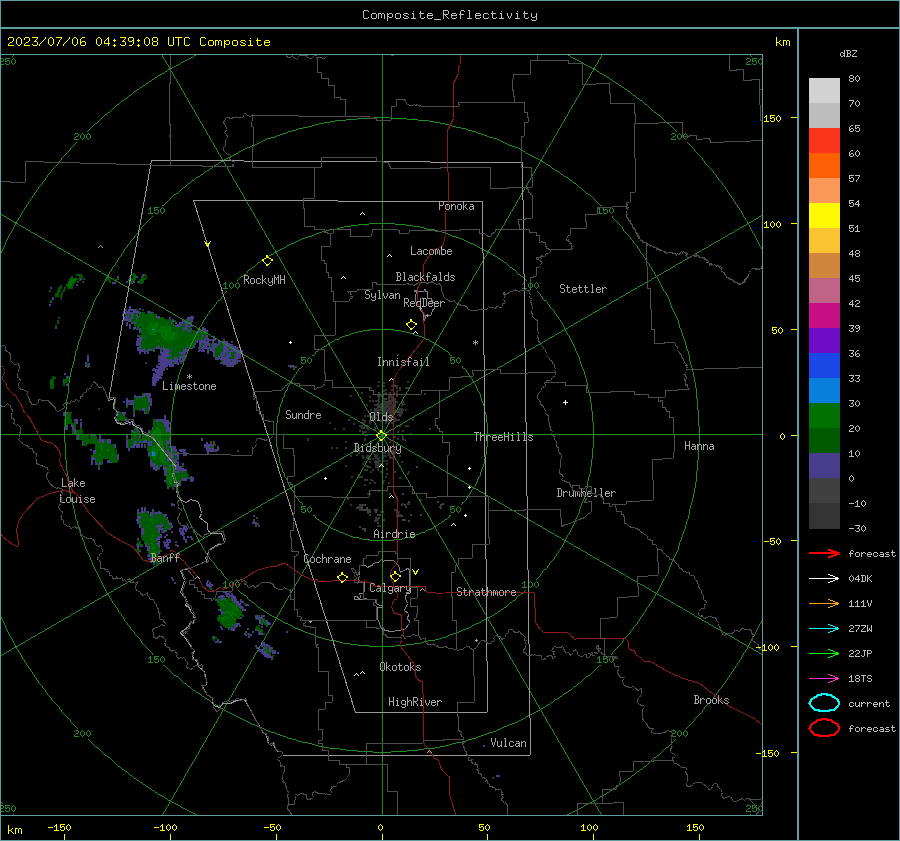The image size is (900, 841).
Task: Click the Strathmore label
Action: [486, 592]
